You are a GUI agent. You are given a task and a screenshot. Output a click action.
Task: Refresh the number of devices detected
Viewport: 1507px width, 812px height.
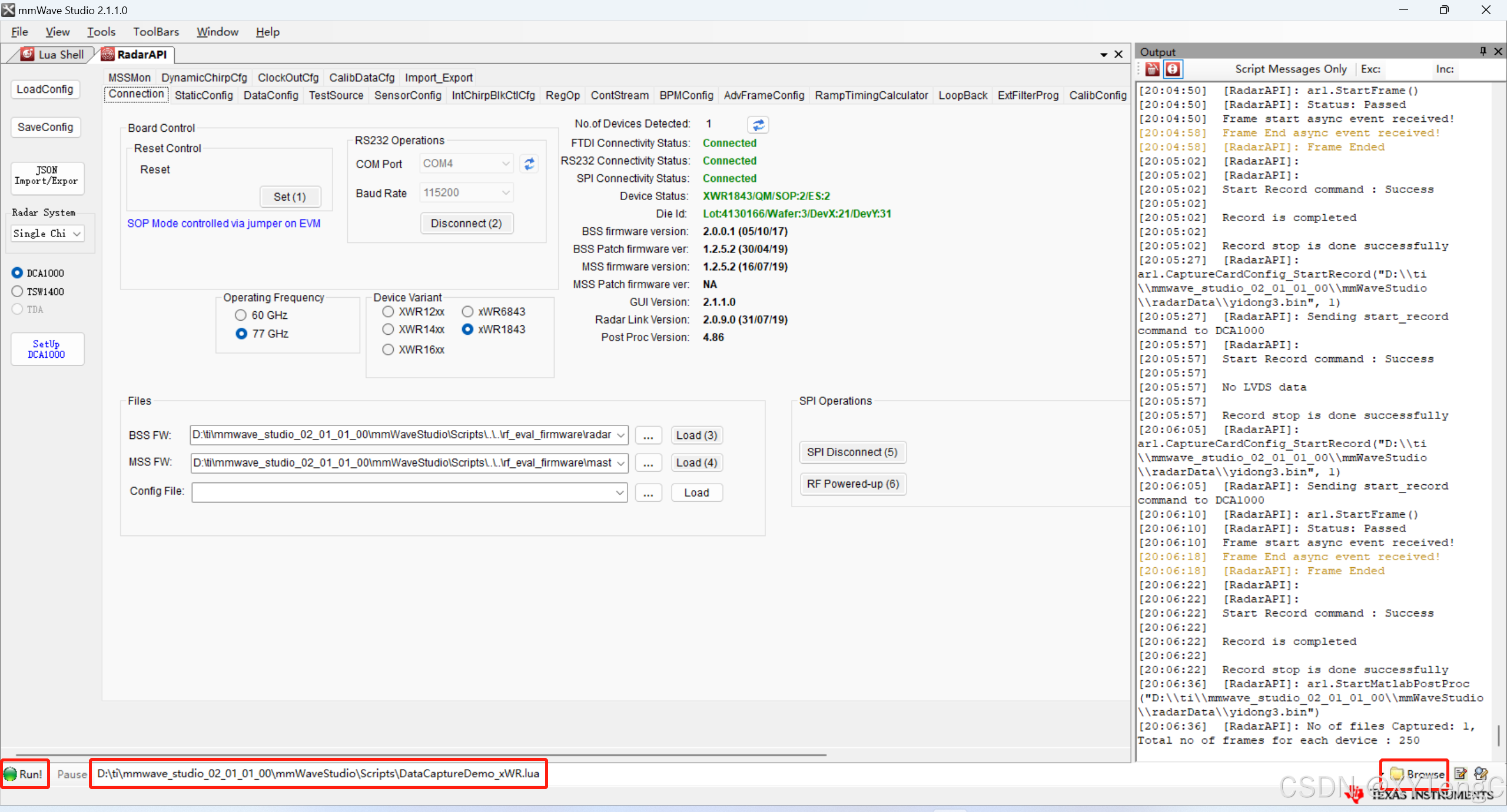tap(758, 125)
